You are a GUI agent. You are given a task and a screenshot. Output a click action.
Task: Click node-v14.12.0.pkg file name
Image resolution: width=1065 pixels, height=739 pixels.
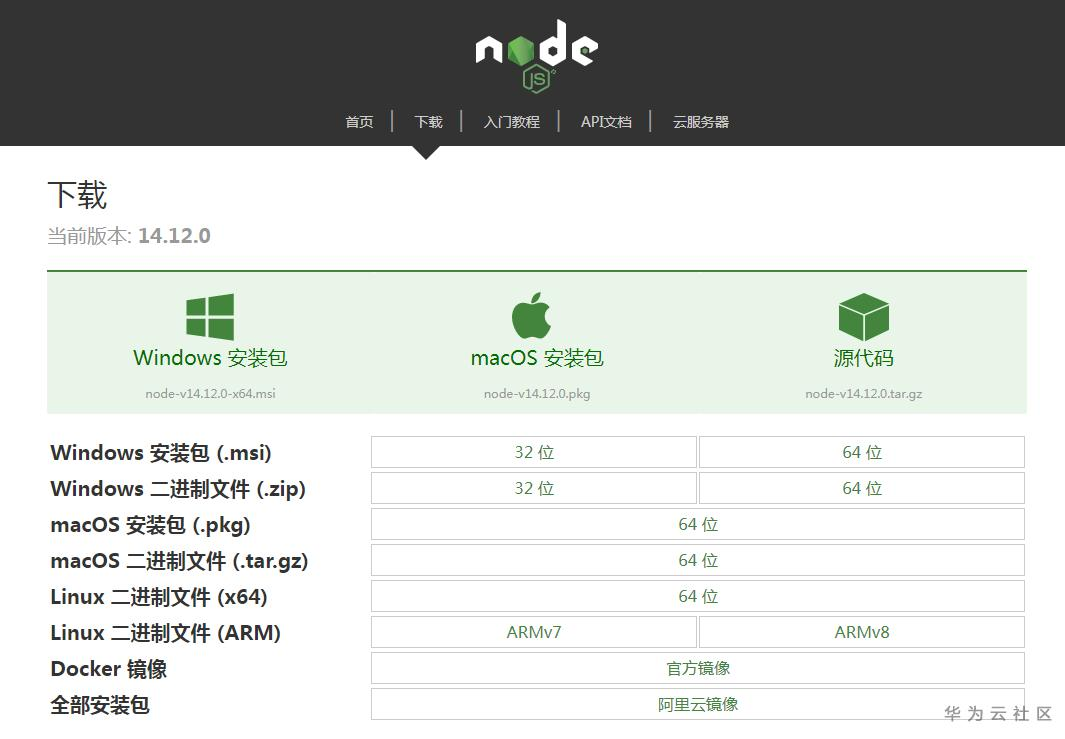(537, 394)
